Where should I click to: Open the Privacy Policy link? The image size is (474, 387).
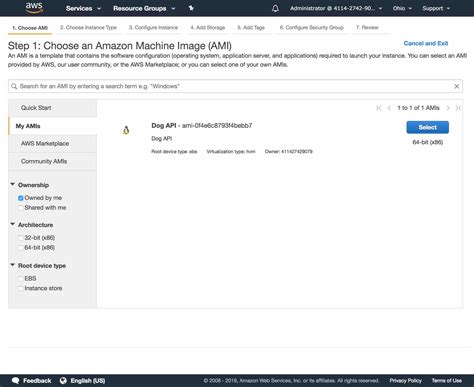[x=405, y=381]
